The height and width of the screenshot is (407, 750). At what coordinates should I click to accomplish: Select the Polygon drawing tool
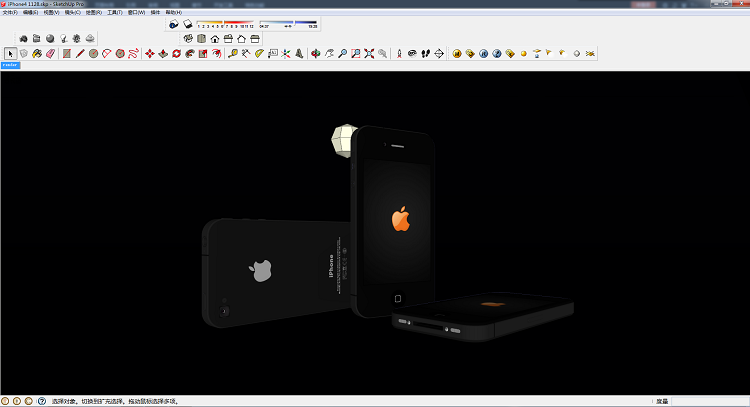[x=120, y=54]
